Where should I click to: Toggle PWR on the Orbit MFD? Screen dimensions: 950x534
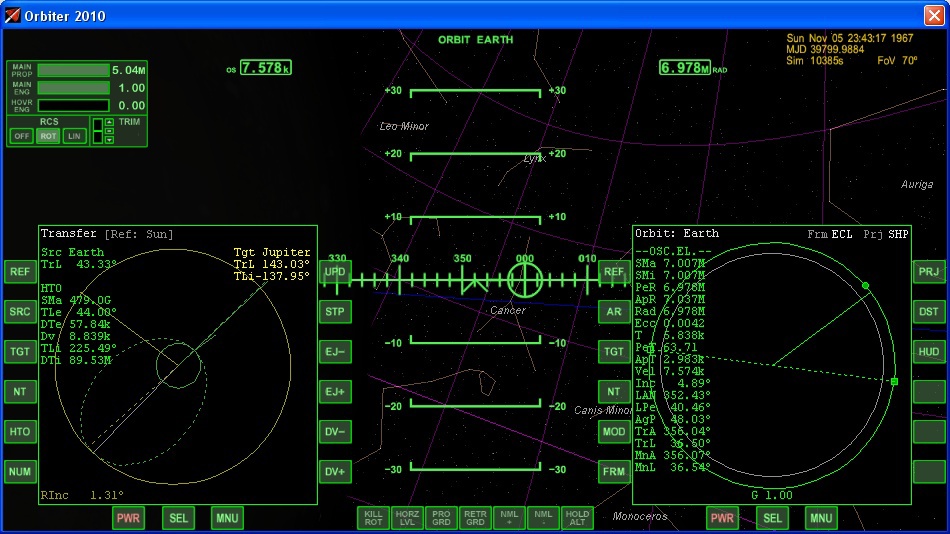coord(722,518)
